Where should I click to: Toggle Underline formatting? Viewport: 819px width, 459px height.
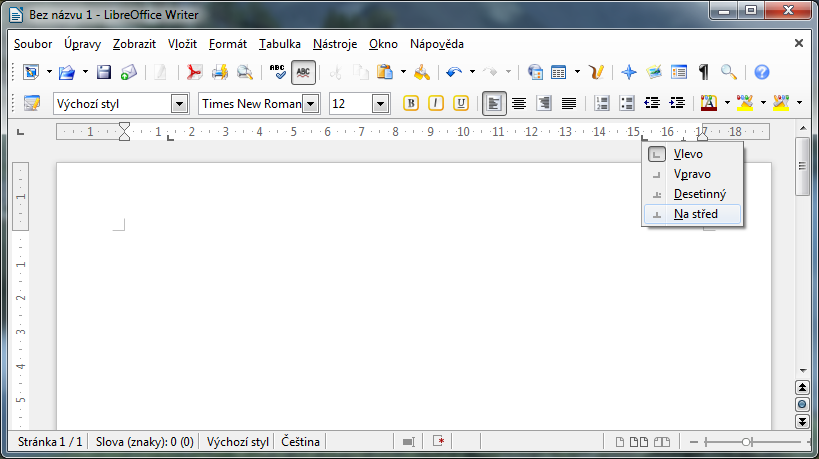tap(461, 103)
